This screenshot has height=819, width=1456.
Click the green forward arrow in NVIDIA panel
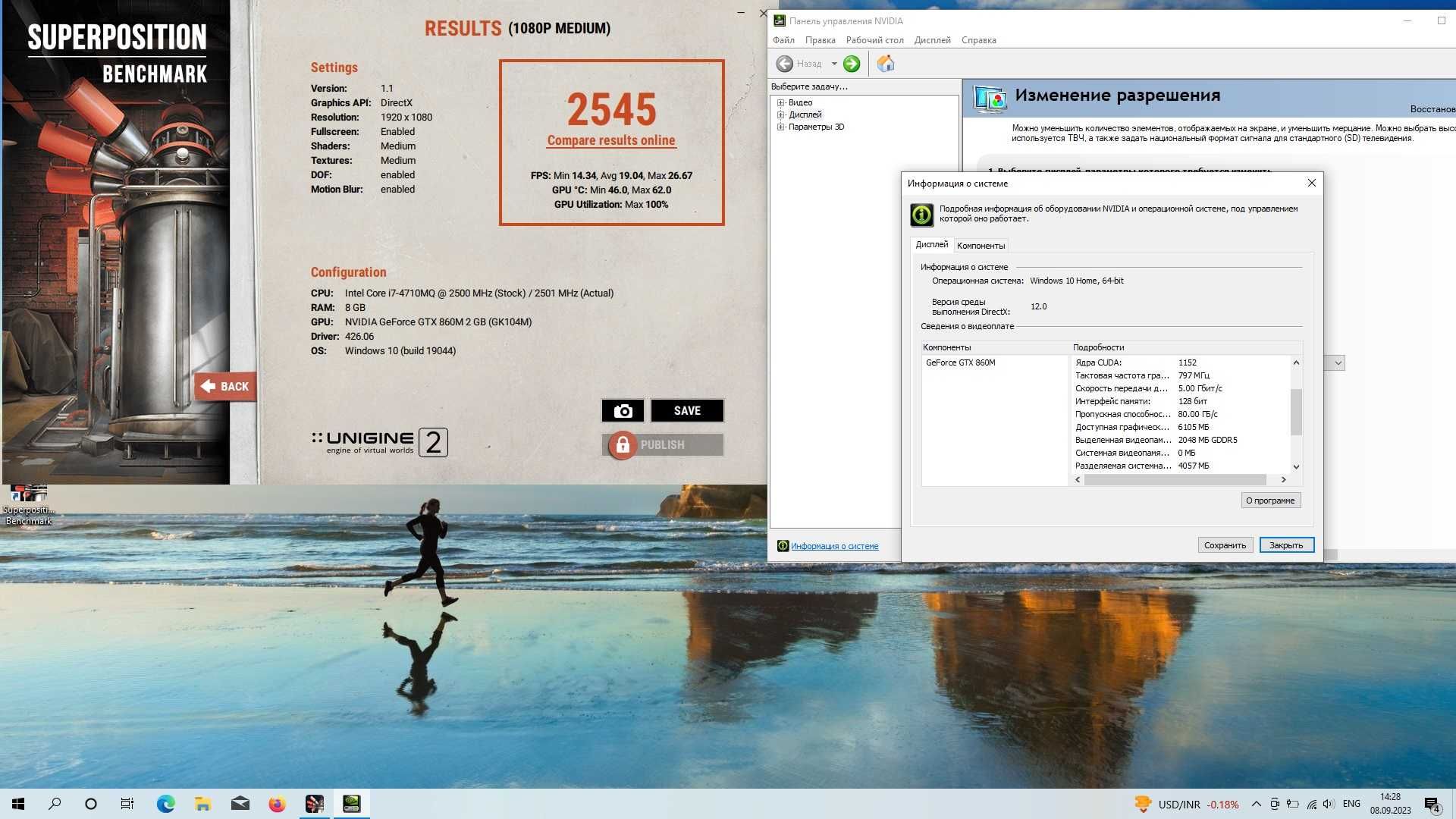pos(852,64)
